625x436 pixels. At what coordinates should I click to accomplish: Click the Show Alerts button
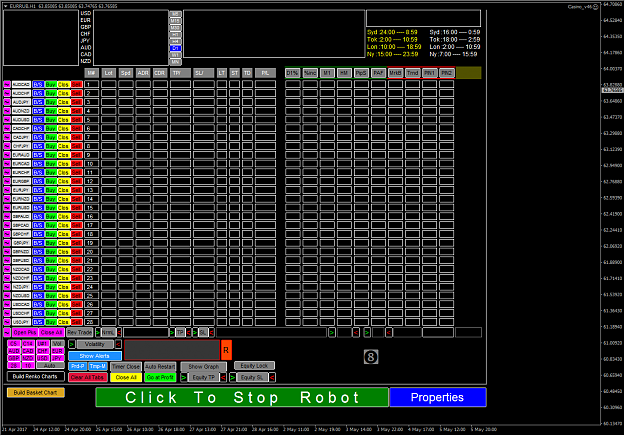click(95, 356)
